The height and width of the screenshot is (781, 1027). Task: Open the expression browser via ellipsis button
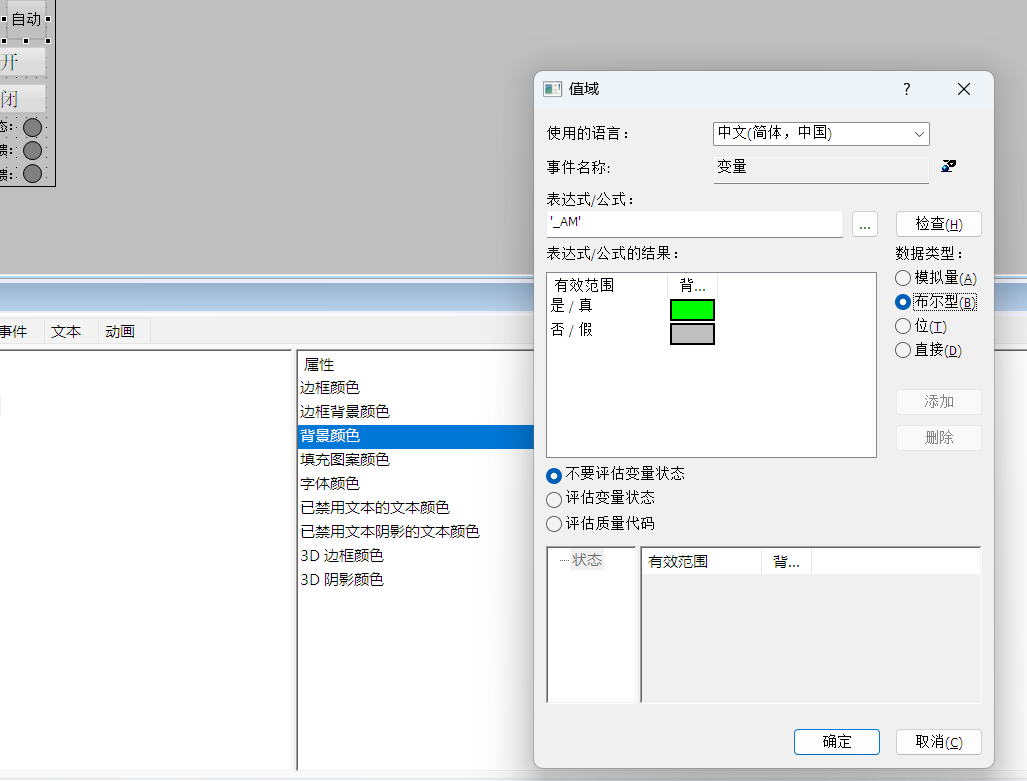864,224
